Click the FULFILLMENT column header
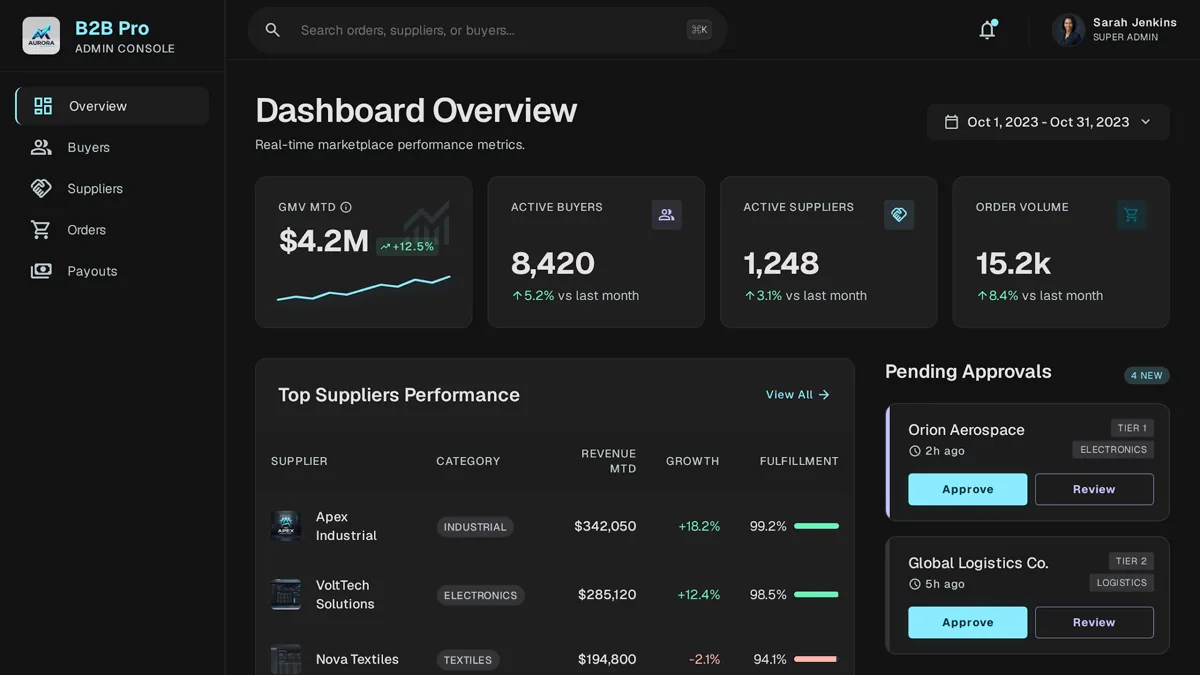The width and height of the screenshot is (1200, 675). pyautogui.click(x=799, y=461)
